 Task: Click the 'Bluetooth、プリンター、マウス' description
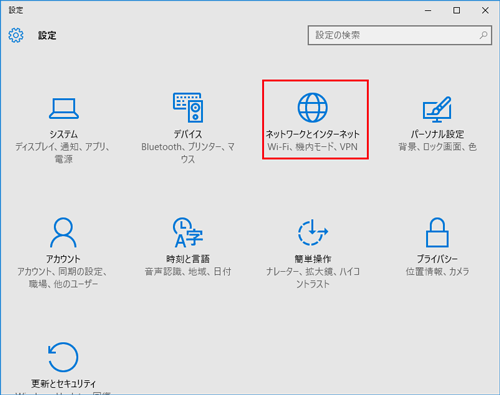click(x=188, y=153)
